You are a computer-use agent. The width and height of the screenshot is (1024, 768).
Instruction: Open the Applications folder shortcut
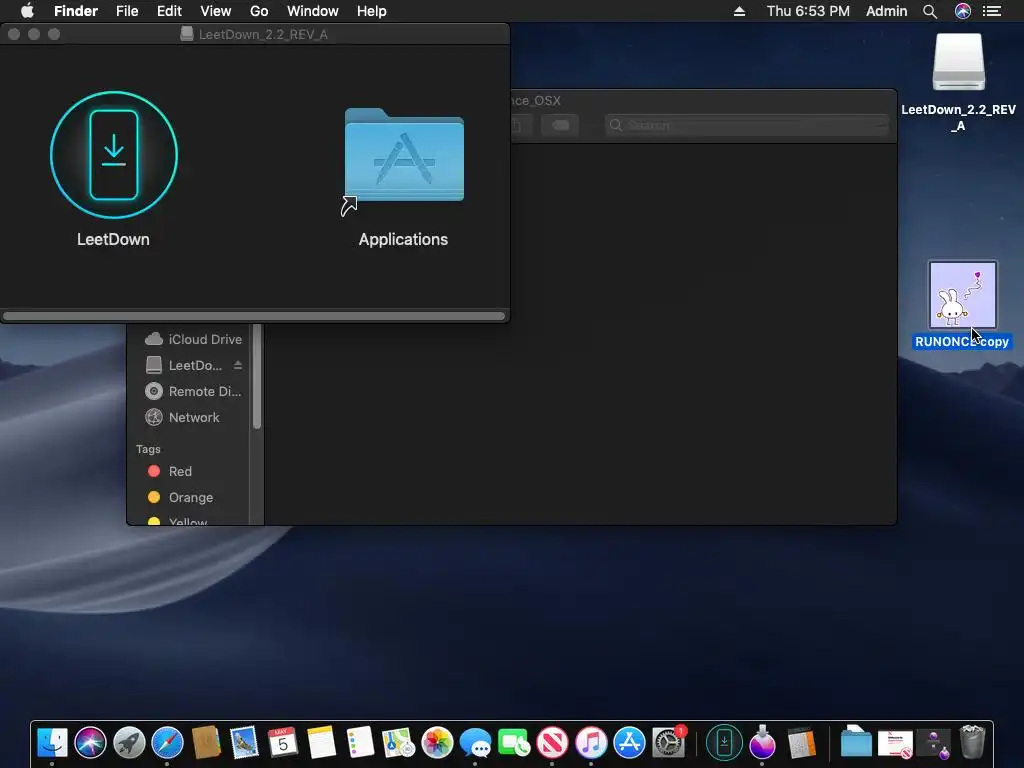click(x=404, y=157)
